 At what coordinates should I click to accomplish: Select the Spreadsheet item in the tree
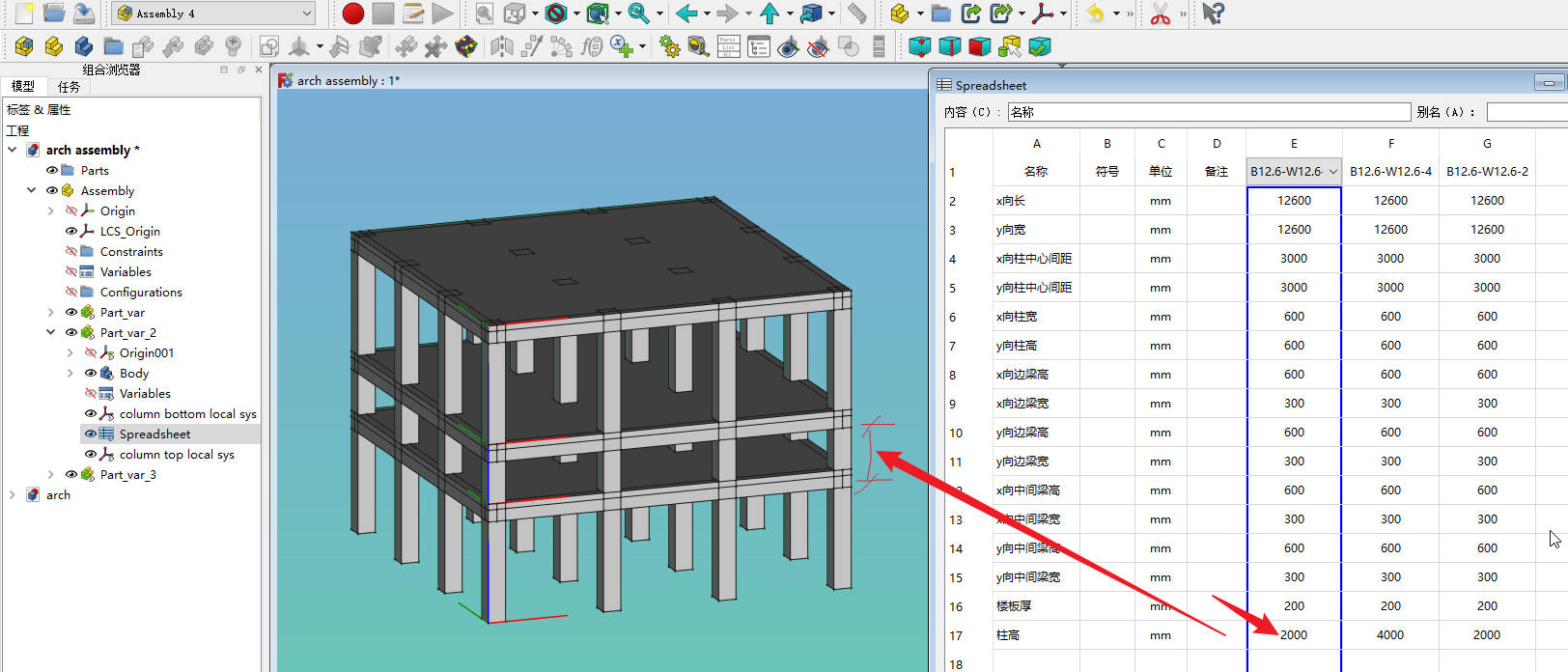click(x=154, y=434)
